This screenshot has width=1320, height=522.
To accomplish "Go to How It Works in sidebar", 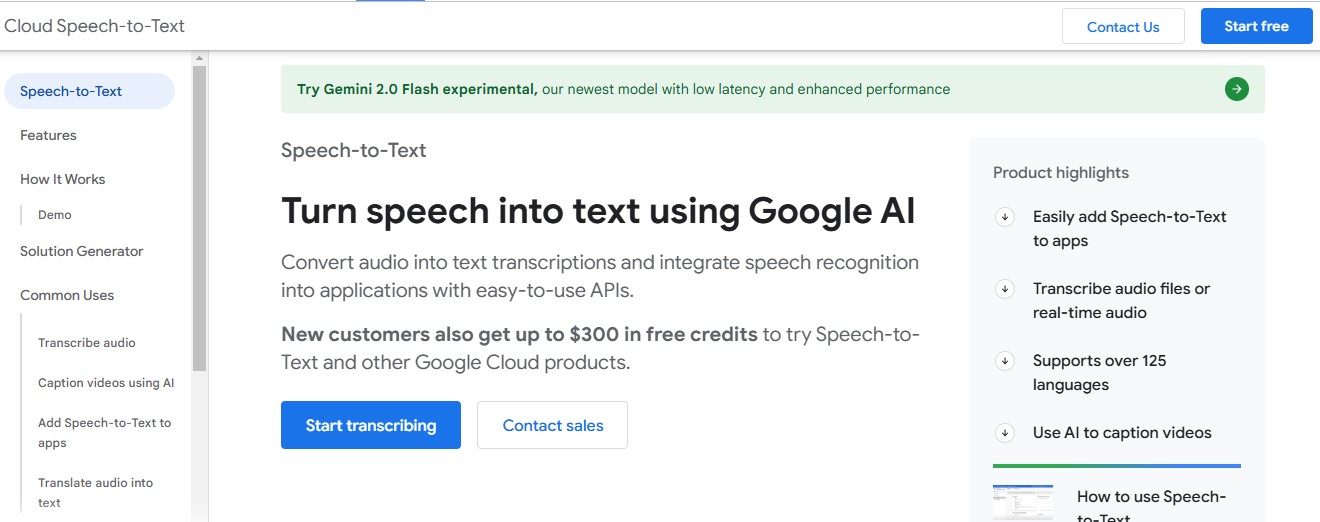I will tap(62, 179).
